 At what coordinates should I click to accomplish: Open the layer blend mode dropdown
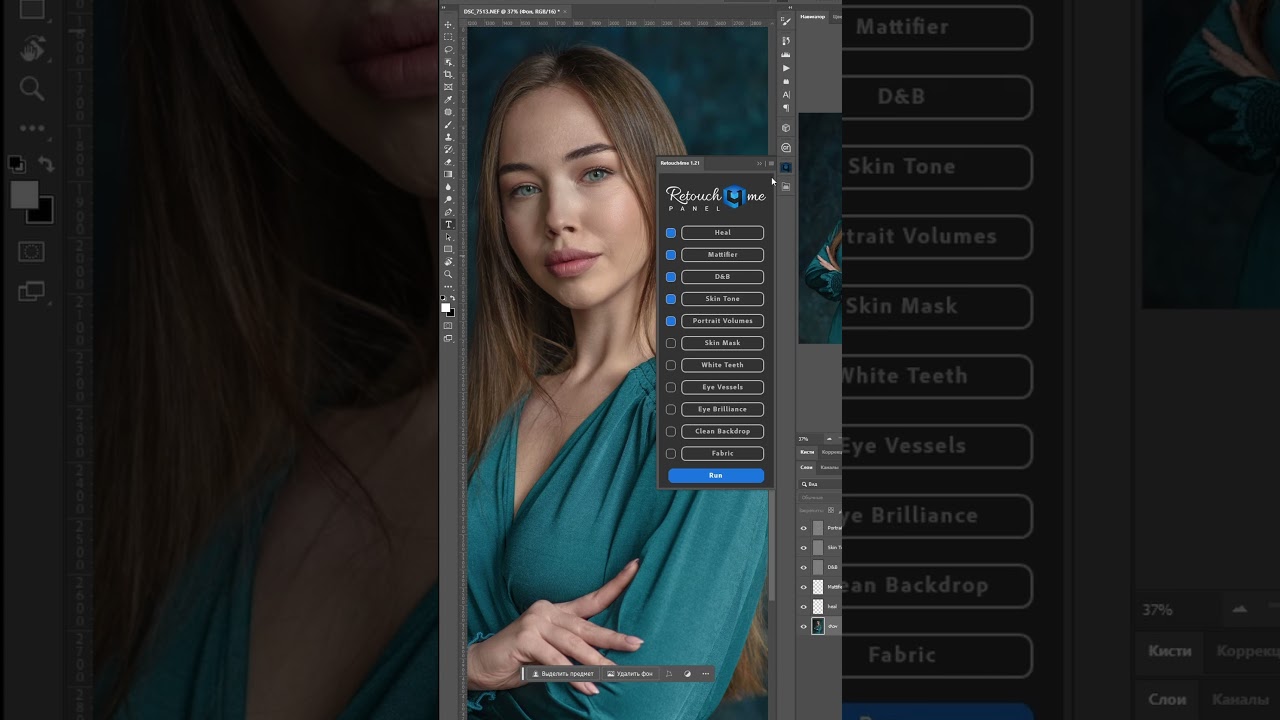click(x=820, y=497)
